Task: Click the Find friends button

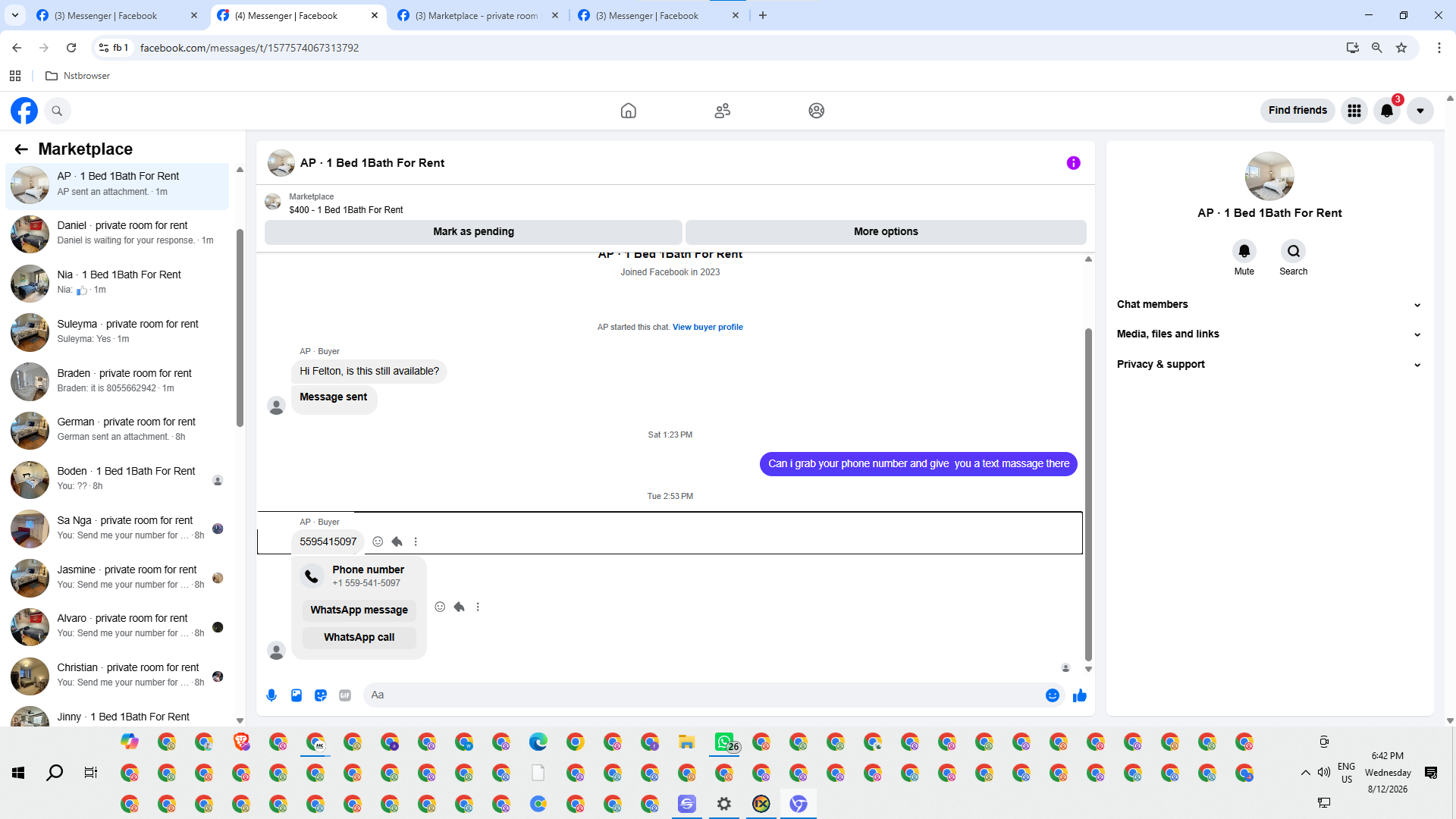Action: 1298,111
